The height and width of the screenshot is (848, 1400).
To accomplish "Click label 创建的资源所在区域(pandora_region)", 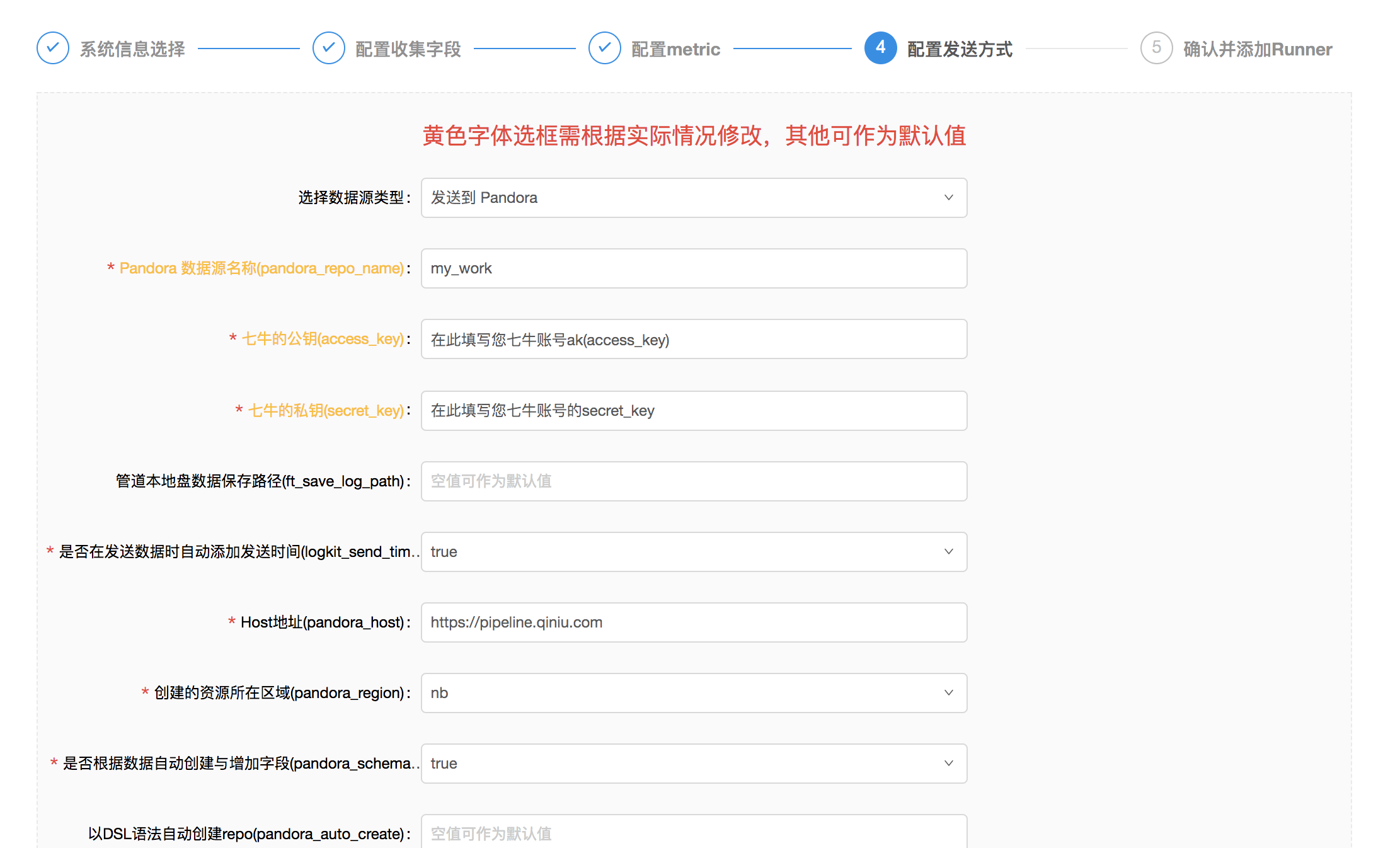I will coord(279,693).
